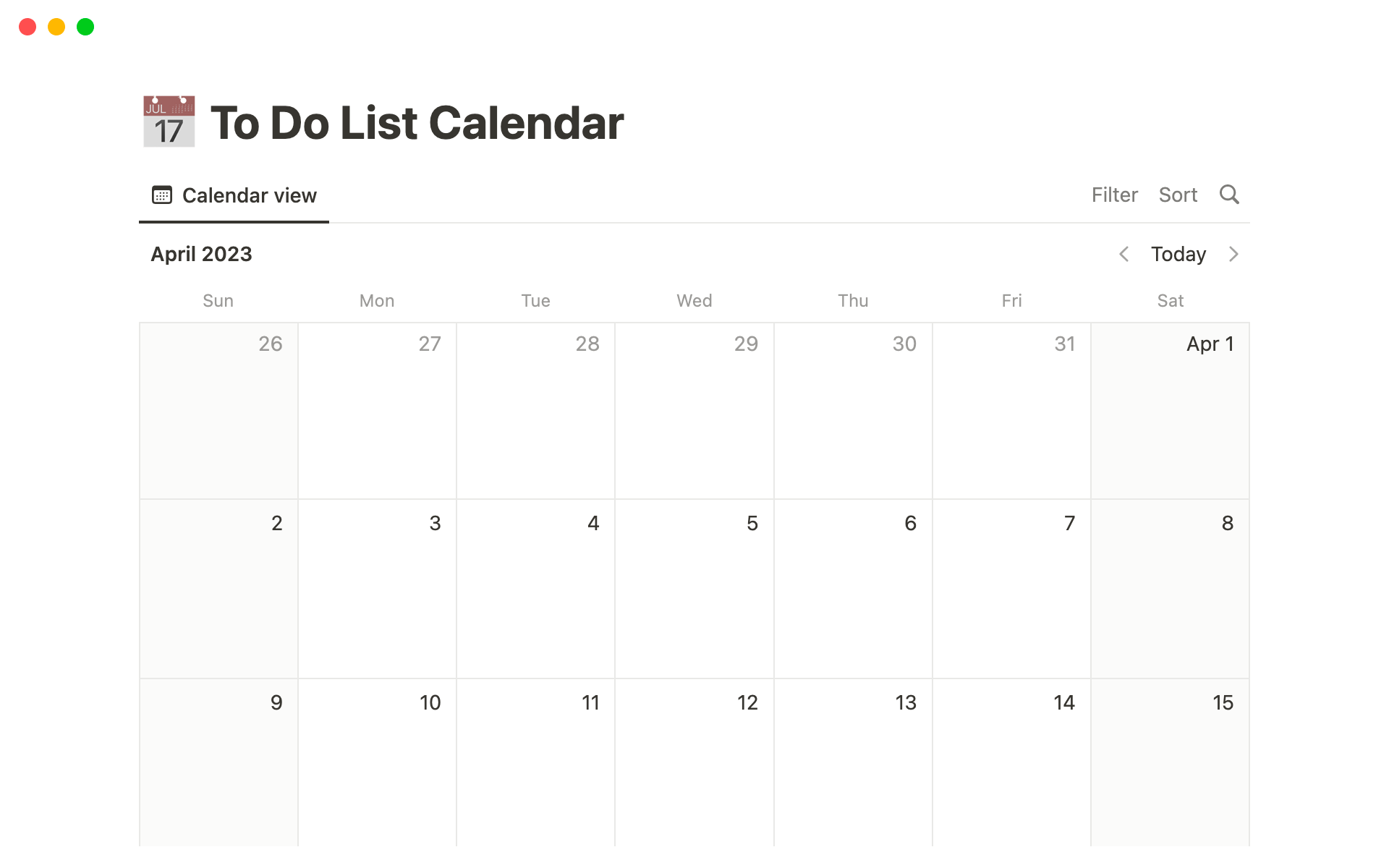Click on Wednesday column header
The image size is (1389, 868).
click(x=693, y=300)
